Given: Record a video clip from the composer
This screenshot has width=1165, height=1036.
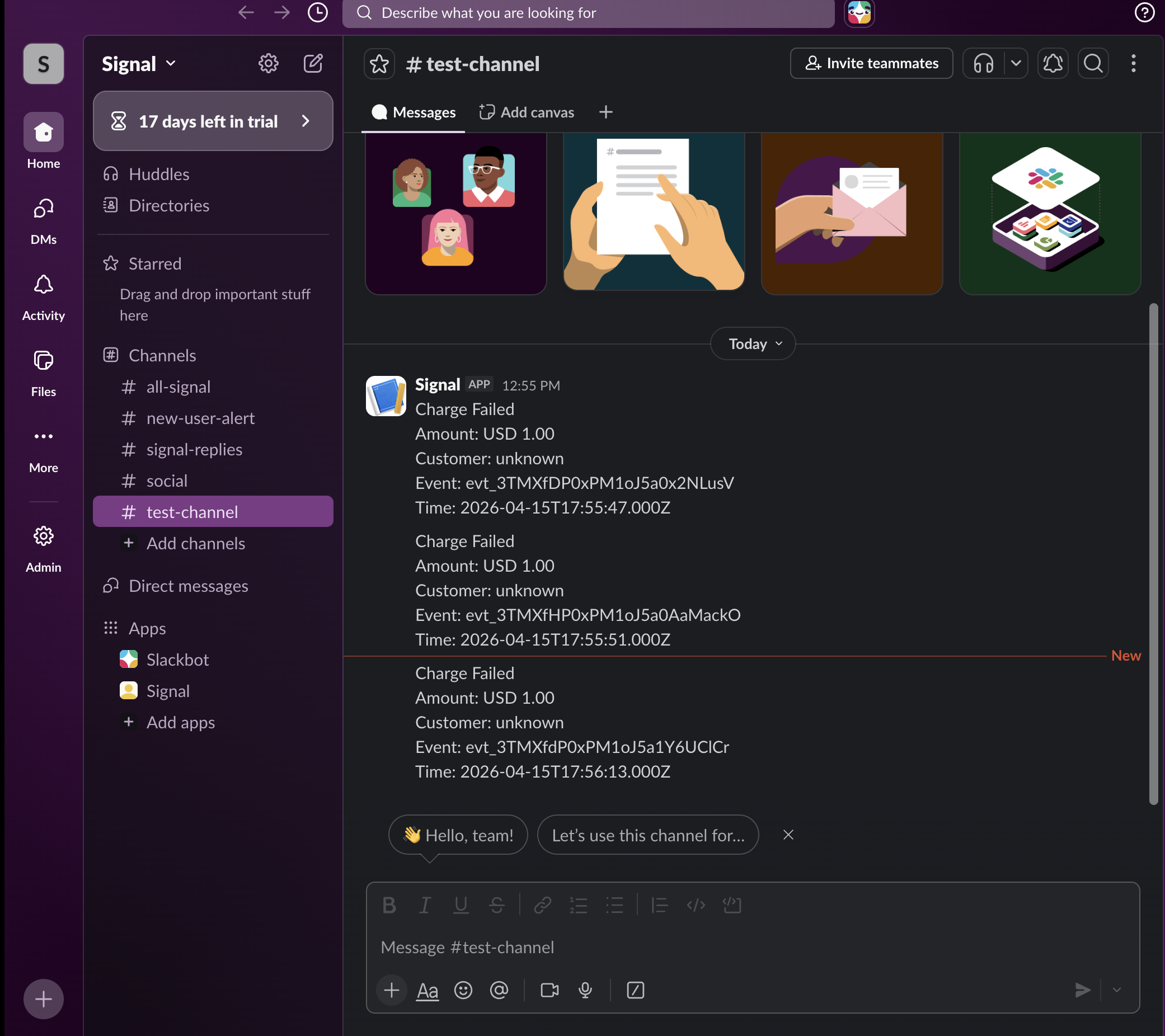Looking at the screenshot, I should [549, 991].
